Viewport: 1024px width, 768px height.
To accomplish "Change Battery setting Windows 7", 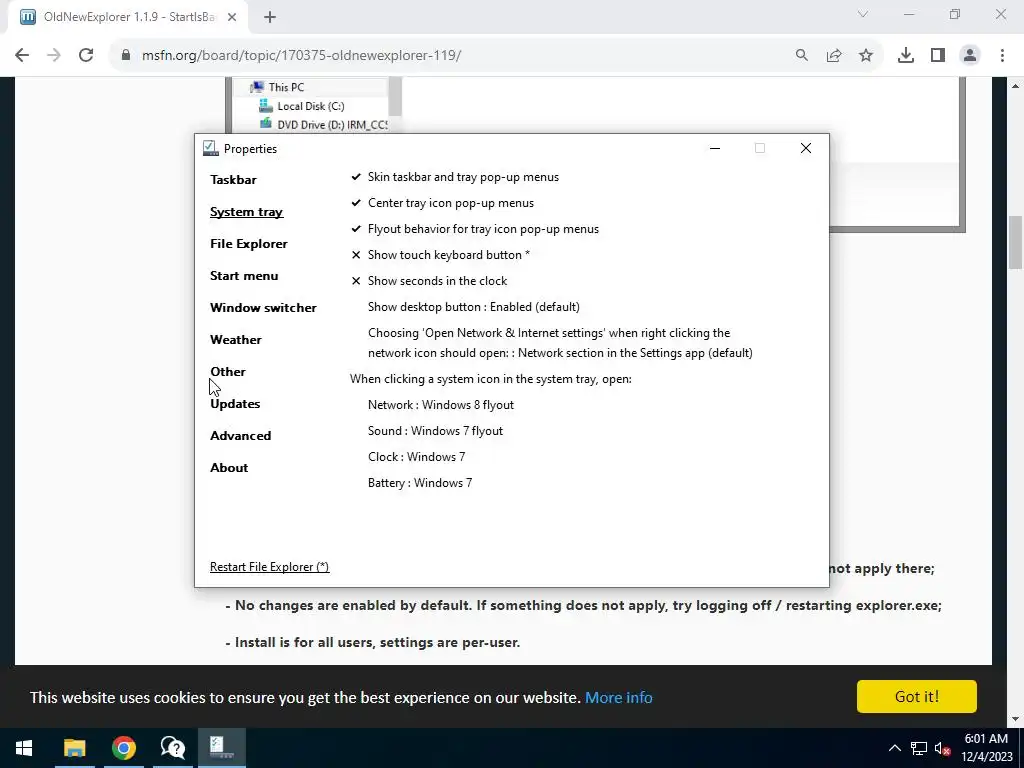I will coord(420,483).
